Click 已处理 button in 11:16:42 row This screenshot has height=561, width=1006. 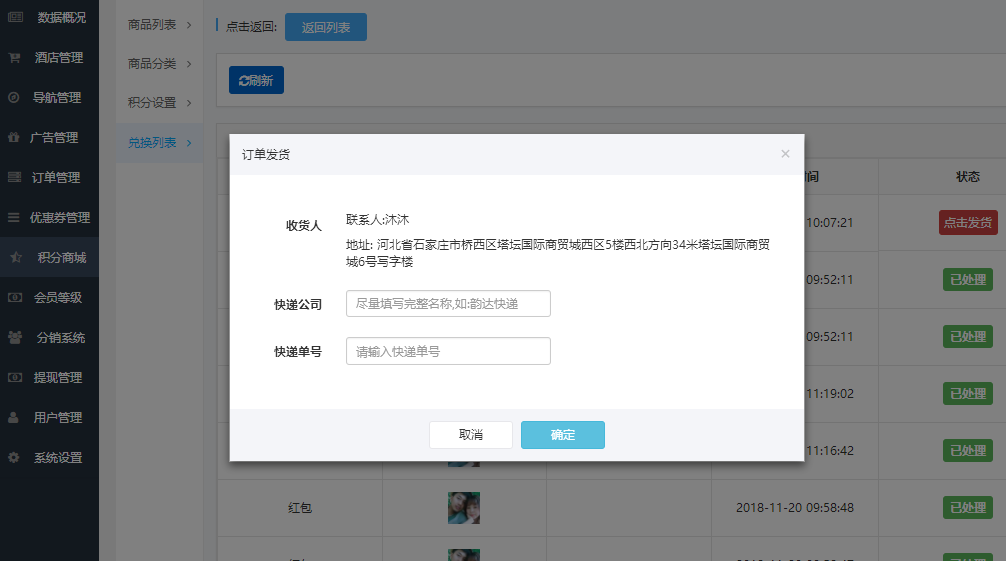968,451
